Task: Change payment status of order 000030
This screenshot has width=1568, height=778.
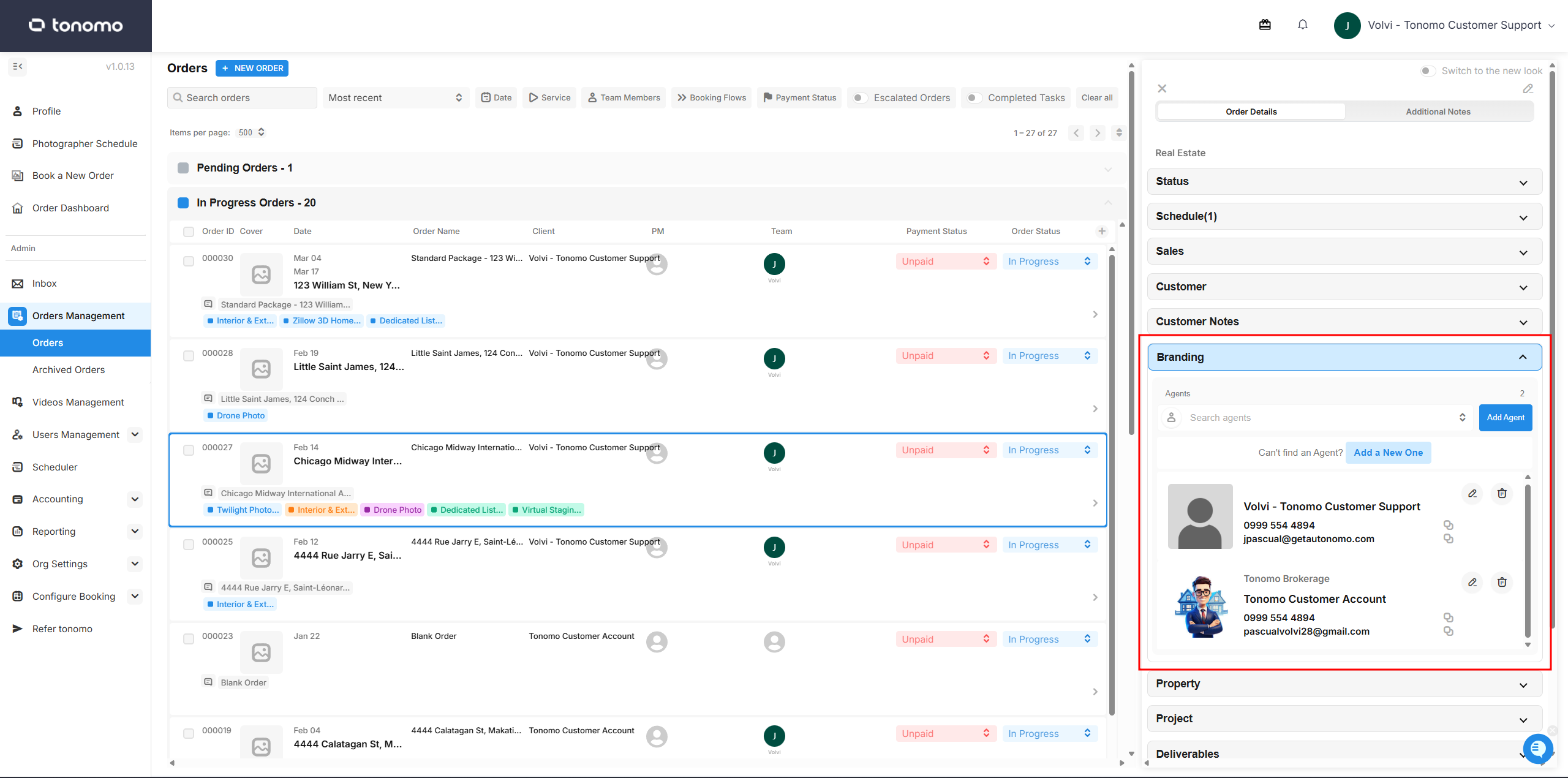Action: pos(945,262)
